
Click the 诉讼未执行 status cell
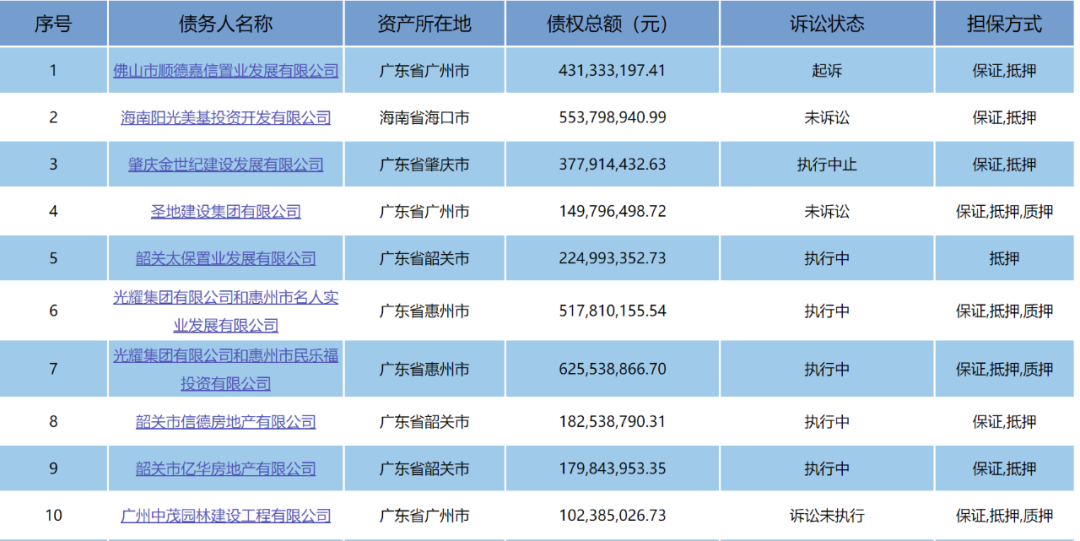[827, 516]
